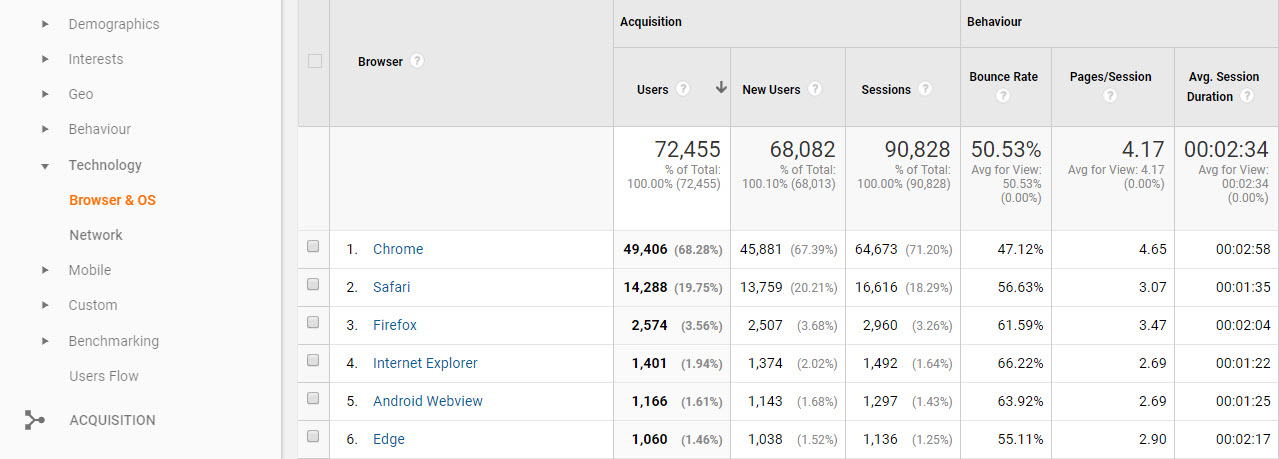Open the Users Flow report
Screen dimensions: 1279x459
(104, 376)
